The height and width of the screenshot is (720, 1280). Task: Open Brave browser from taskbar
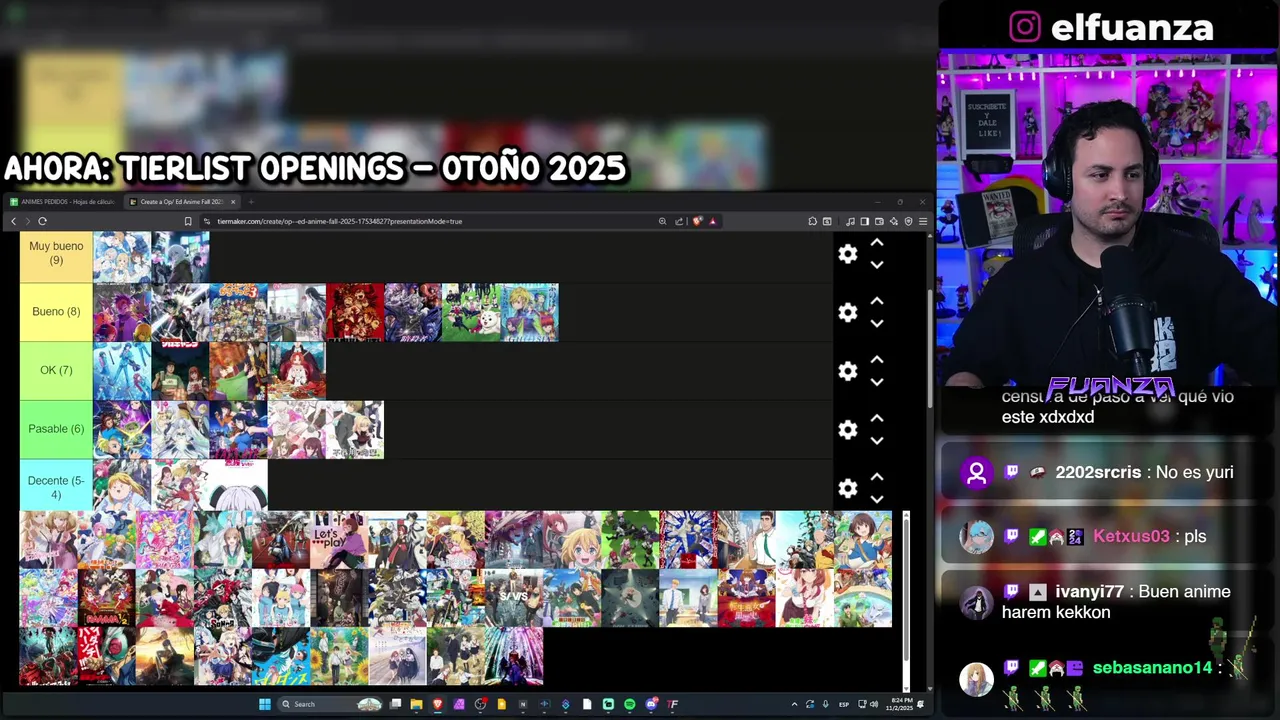pyautogui.click(x=437, y=704)
